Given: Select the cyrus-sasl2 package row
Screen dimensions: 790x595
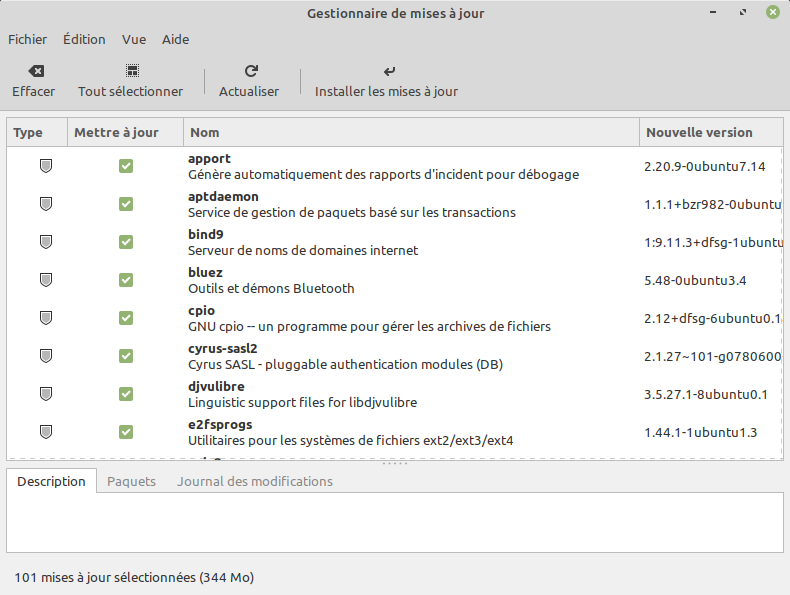Looking at the screenshot, I should (x=400, y=356).
